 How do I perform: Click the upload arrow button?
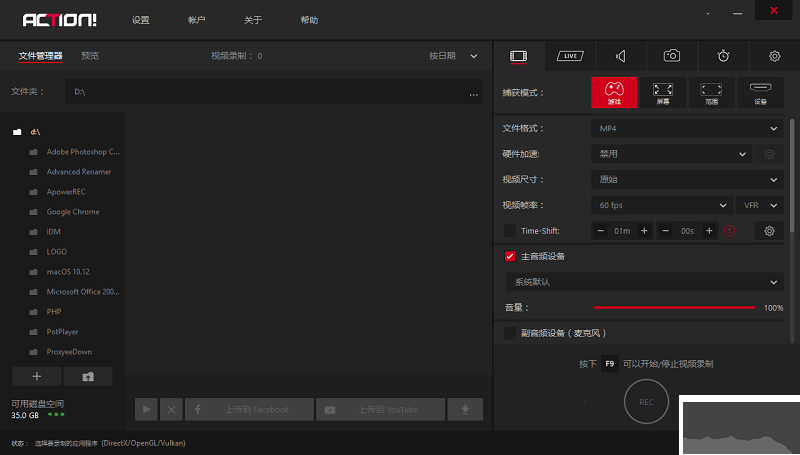(x=465, y=410)
